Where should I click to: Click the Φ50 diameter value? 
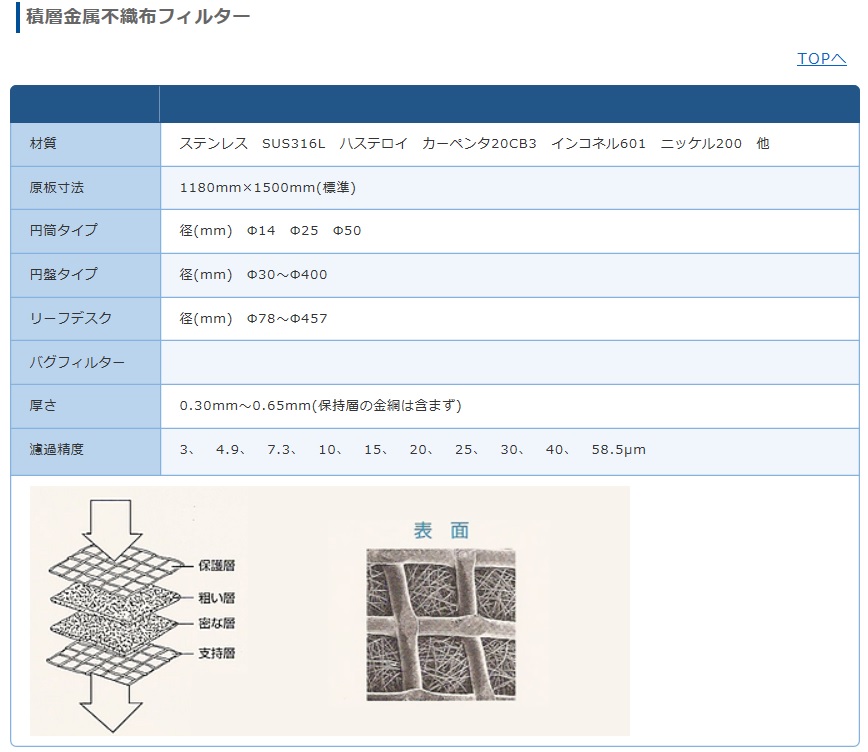point(347,230)
